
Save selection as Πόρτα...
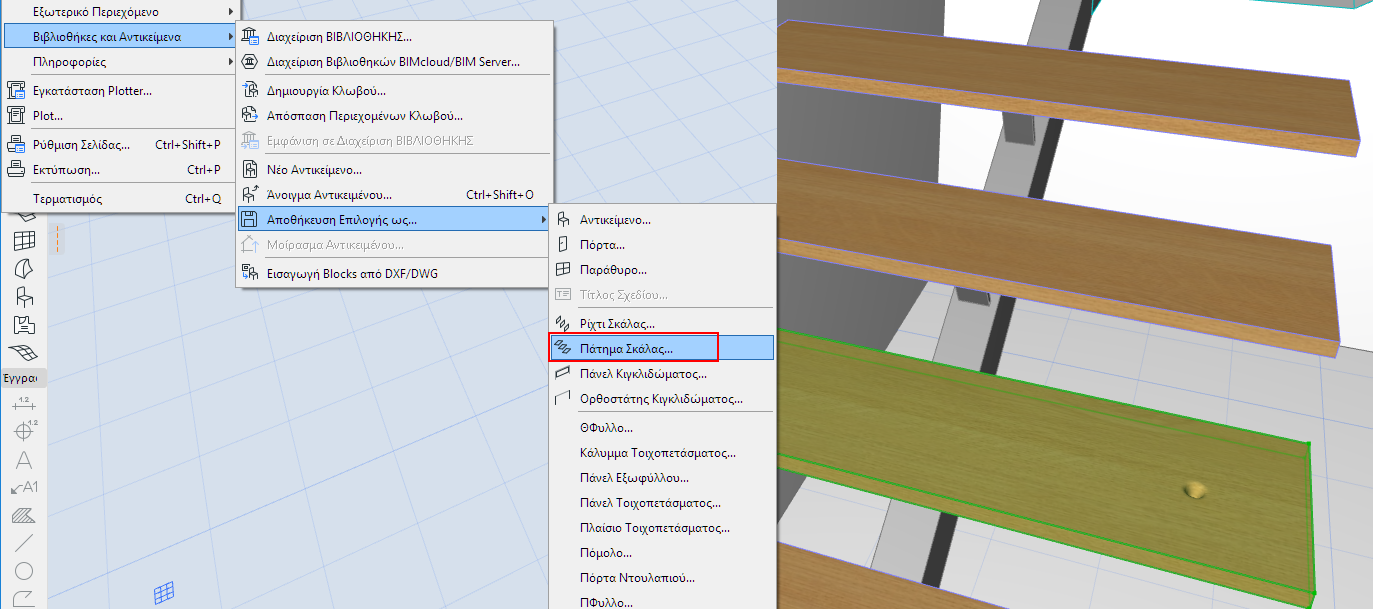(662, 244)
